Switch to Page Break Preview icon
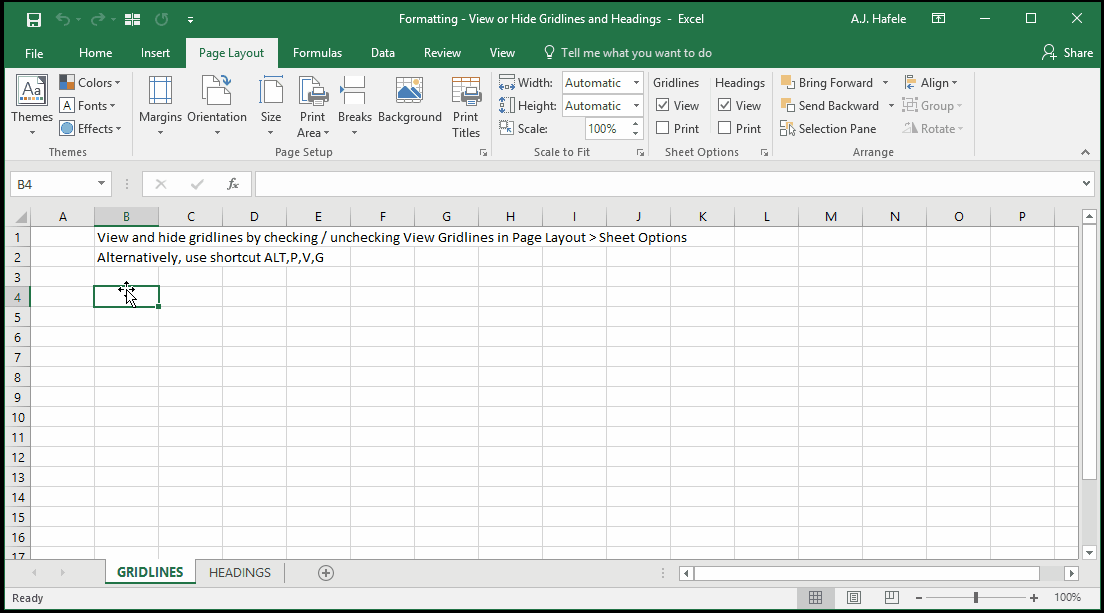The height and width of the screenshot is (613, 1104). [891, 598]
